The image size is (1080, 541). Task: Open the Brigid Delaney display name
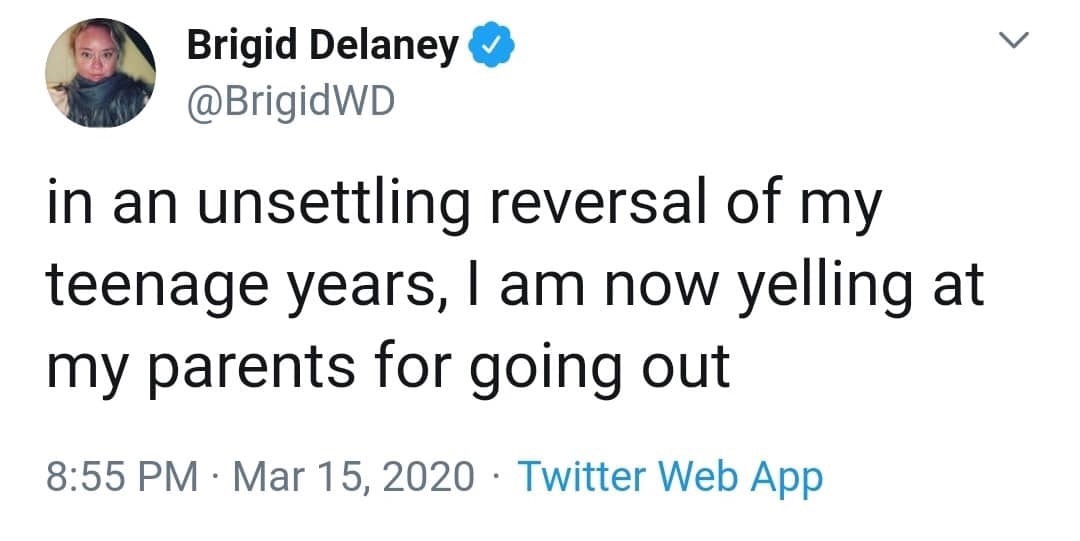click(x=322, y=46)
